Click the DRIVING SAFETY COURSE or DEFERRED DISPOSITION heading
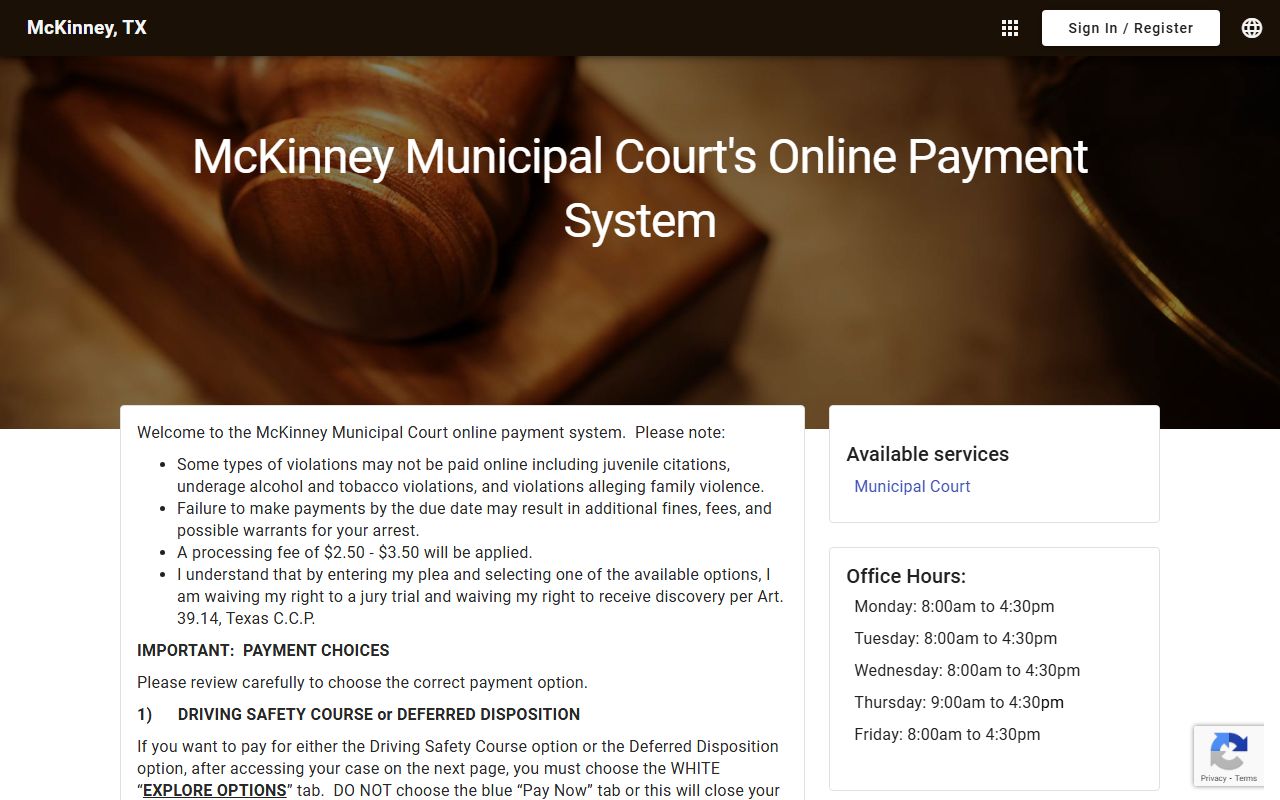Screen dimensions: 1280x800 pyautogui.click(x=379, y=714)
